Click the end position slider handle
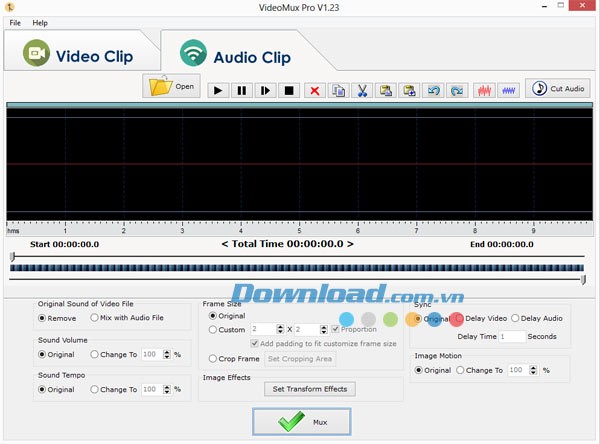Screen dimensions: 600x444 pyautogui.click(x=583, y=280)
